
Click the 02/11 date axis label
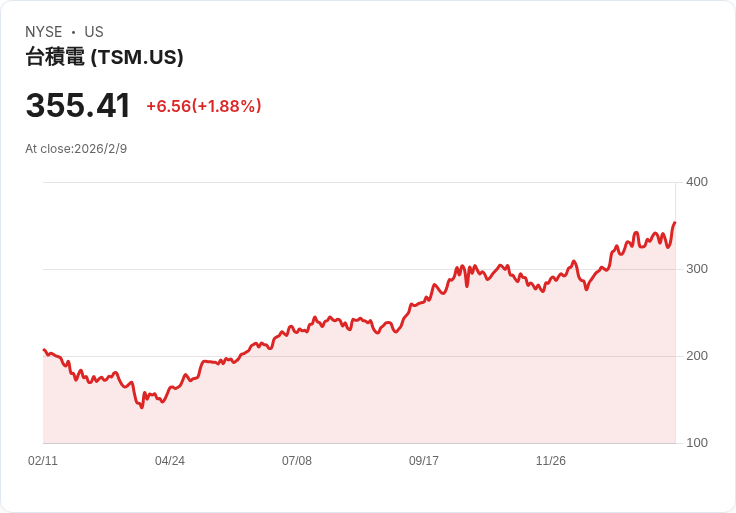click(43, 461)
